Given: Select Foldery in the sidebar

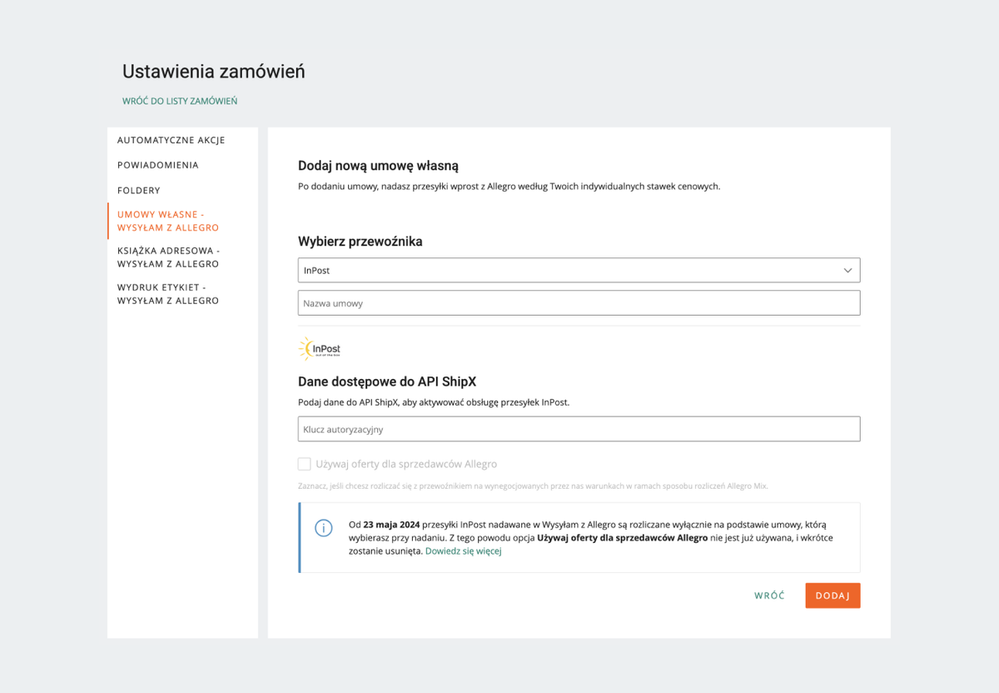Looking at the screenshot, I should point(139,190).
